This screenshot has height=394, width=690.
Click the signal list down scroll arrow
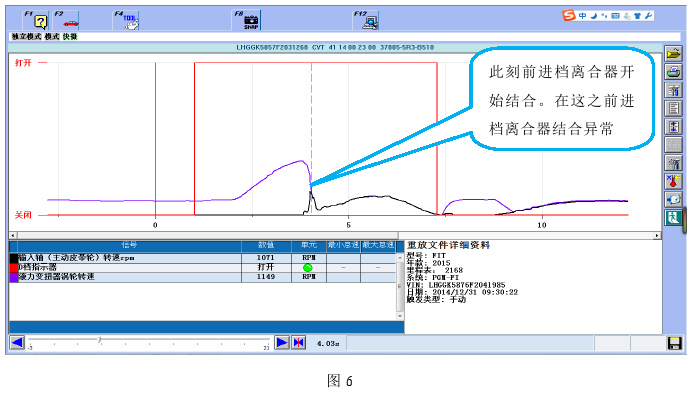click(x=400, y=316)
